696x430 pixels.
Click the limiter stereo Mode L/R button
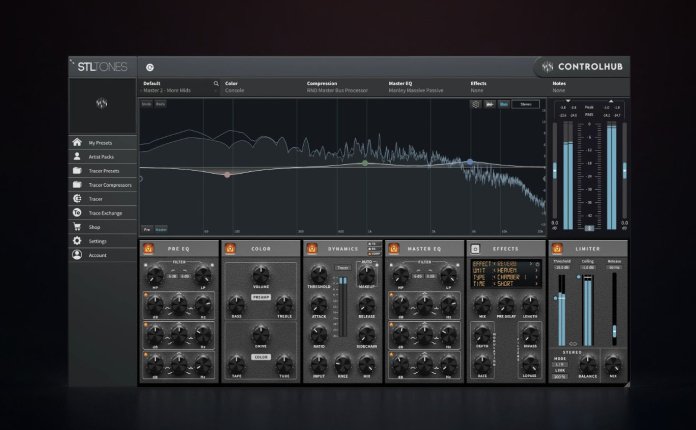coord(560,364)
